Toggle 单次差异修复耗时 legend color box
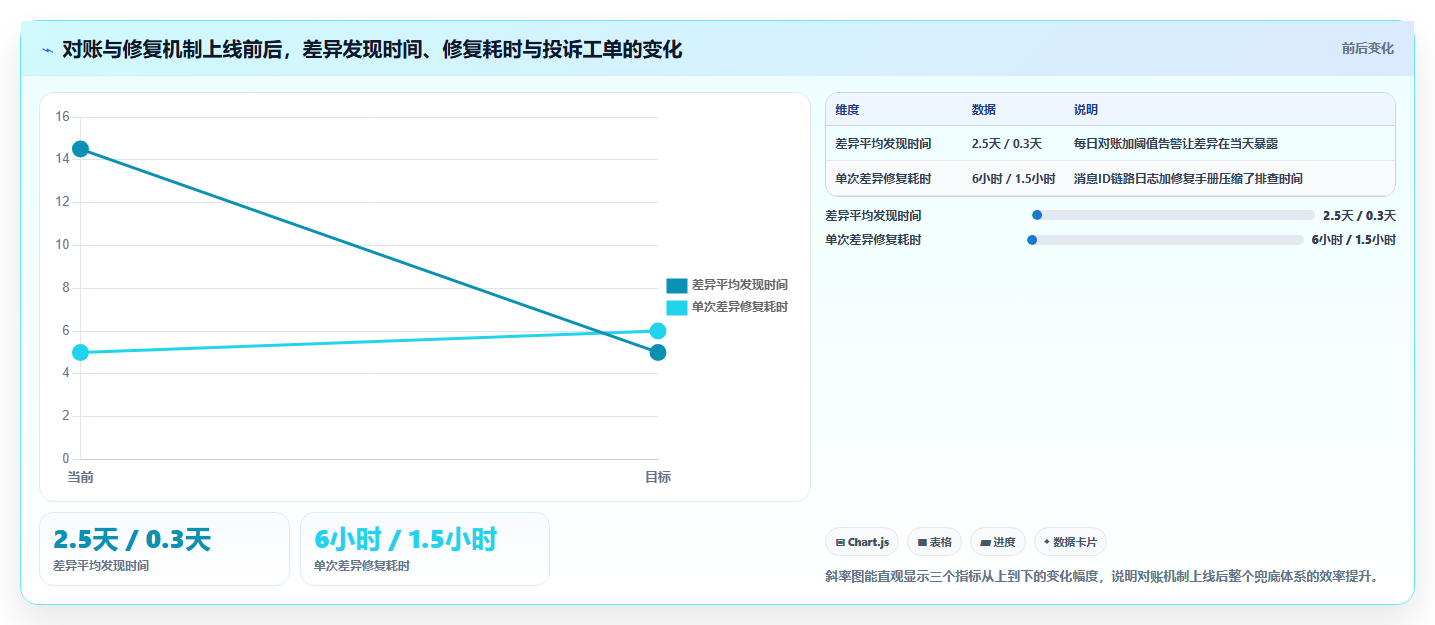This screenshot has width=1435, height=625. [677, 307]
